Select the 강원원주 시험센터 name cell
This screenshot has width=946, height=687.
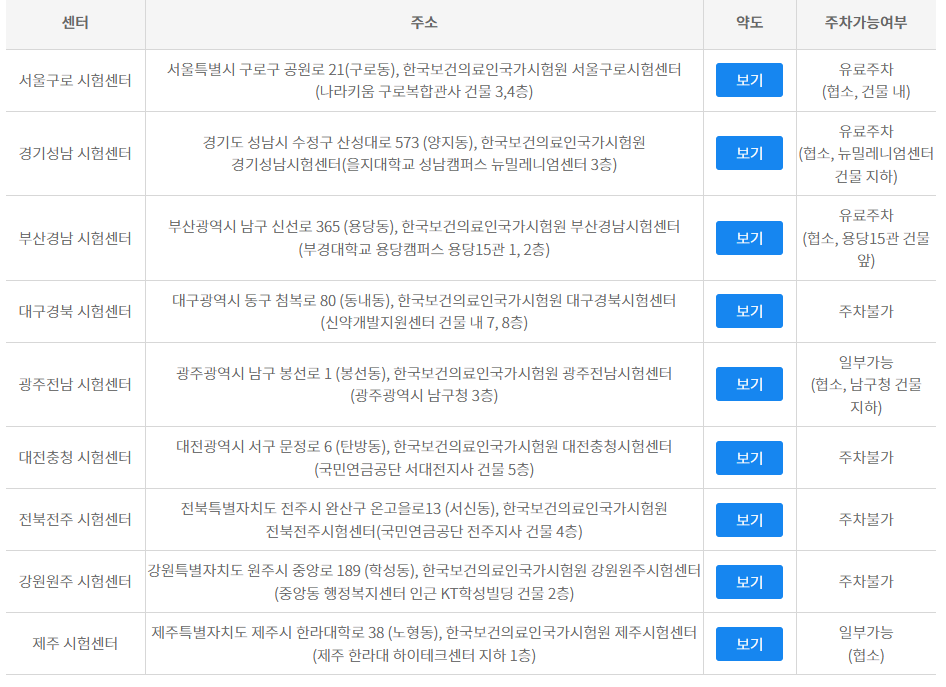[x=75, y=582]
